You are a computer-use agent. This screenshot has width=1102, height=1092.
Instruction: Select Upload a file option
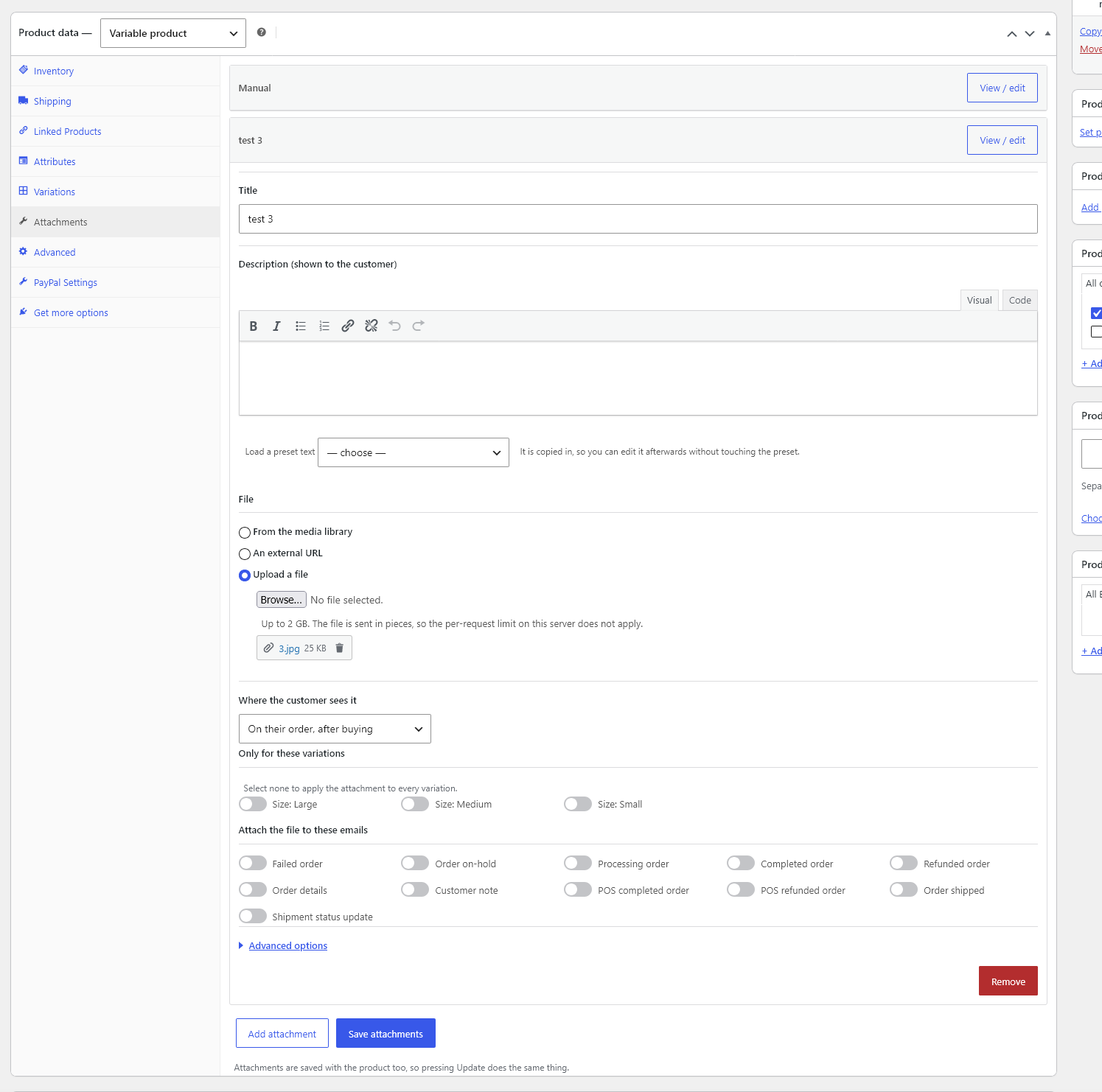pyautogui.click(x=245, y=575)
